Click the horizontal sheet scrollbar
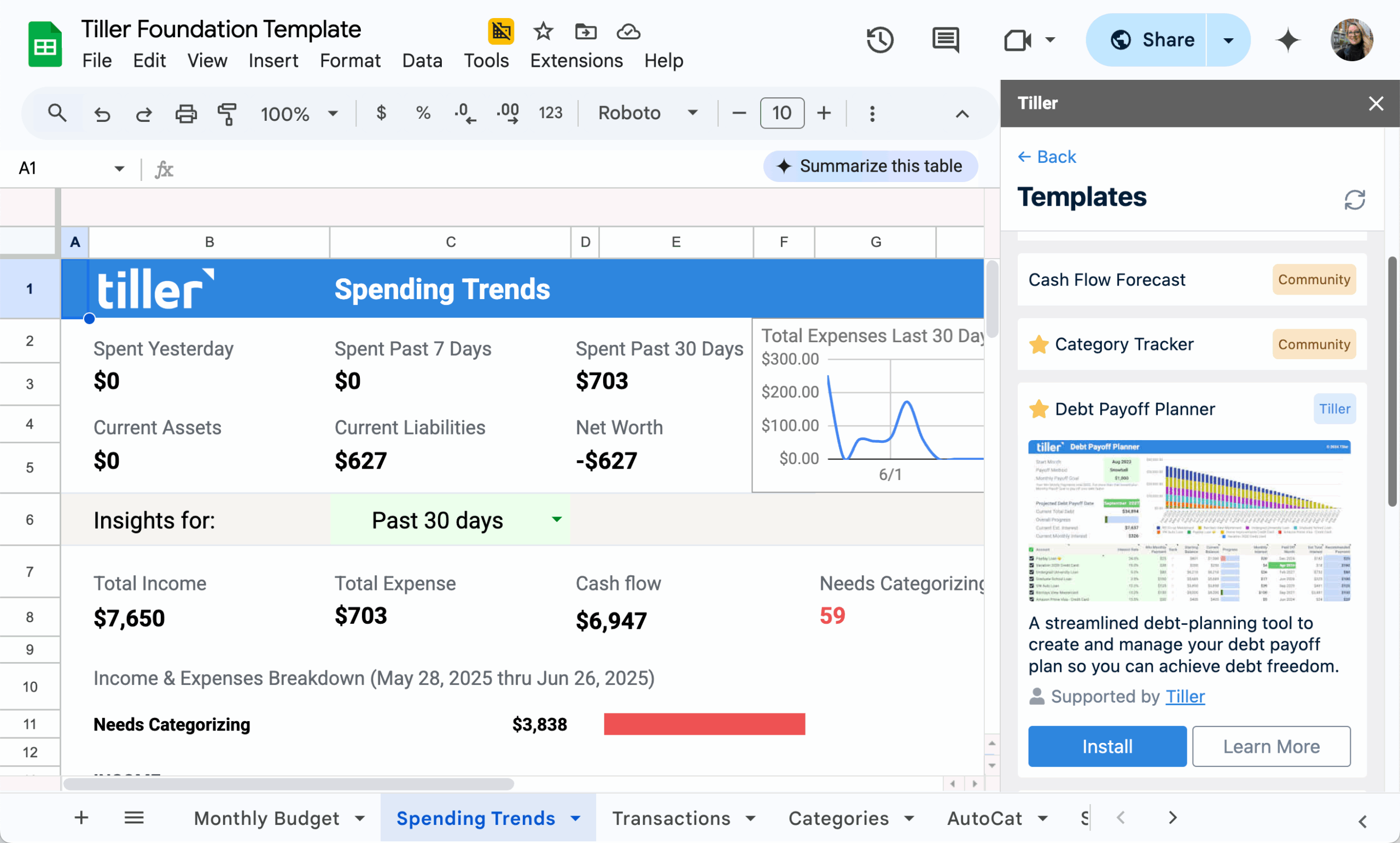The image size is (1400, 843). [289, 784]
